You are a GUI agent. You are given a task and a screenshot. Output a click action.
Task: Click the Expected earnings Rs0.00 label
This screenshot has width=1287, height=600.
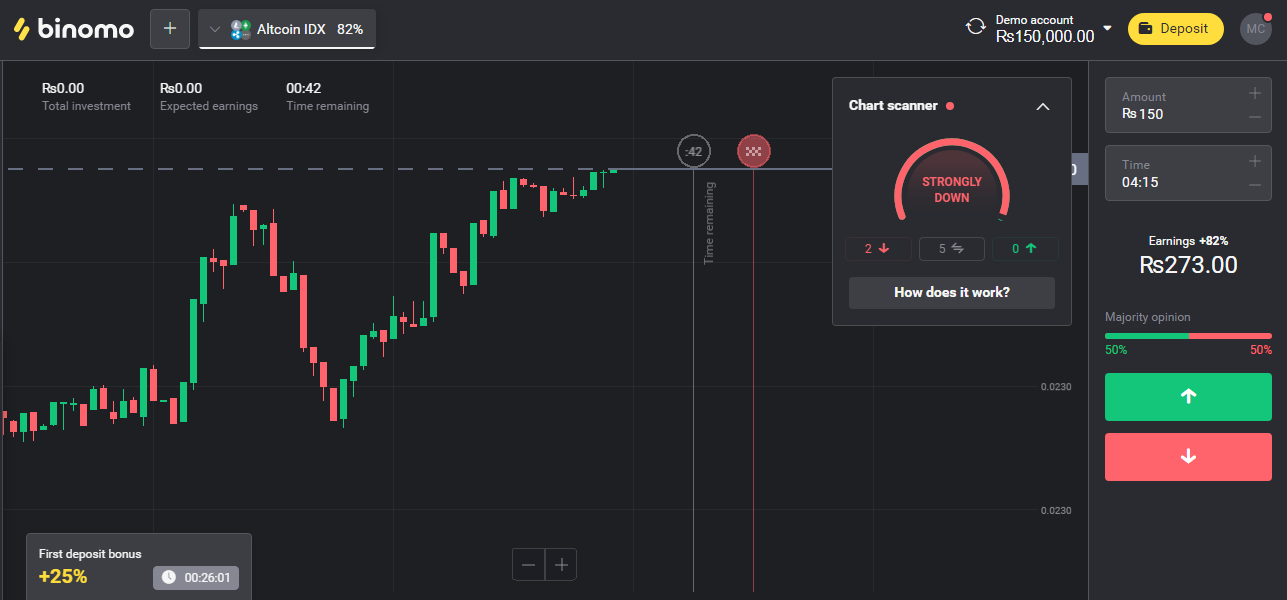(209, 97)
